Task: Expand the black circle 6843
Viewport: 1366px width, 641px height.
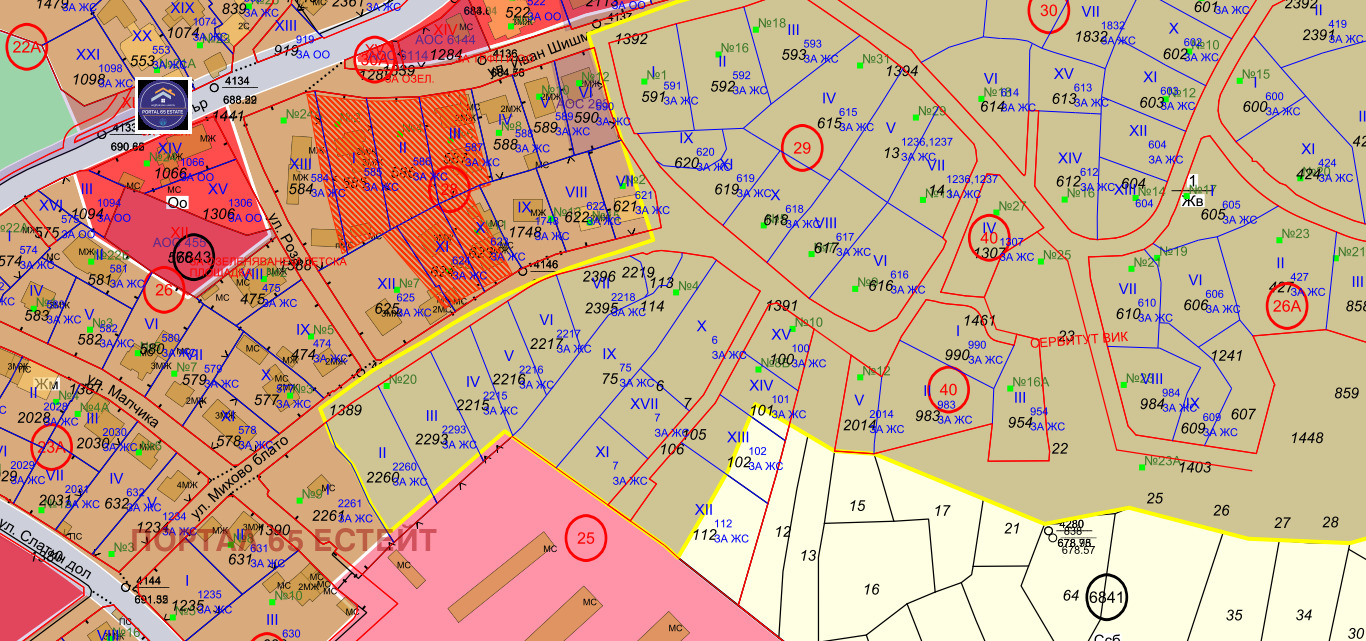Action: (192, 255)
